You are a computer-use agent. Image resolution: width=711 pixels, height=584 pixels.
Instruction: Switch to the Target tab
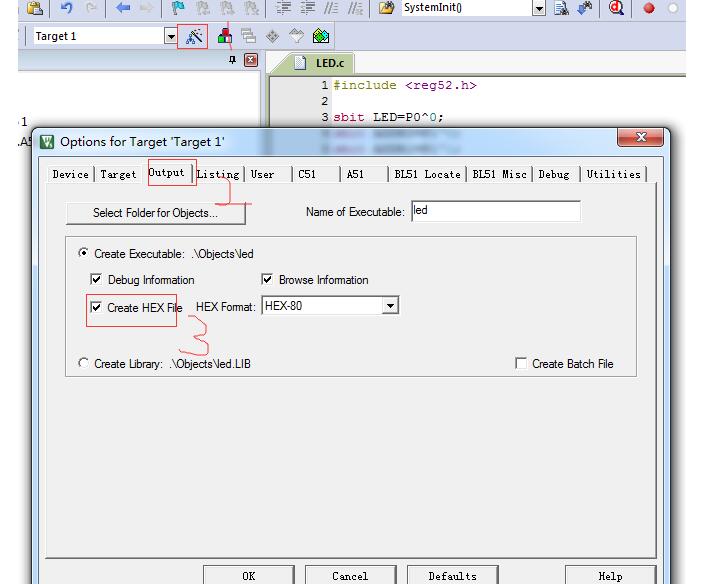[x=118, y=175]
